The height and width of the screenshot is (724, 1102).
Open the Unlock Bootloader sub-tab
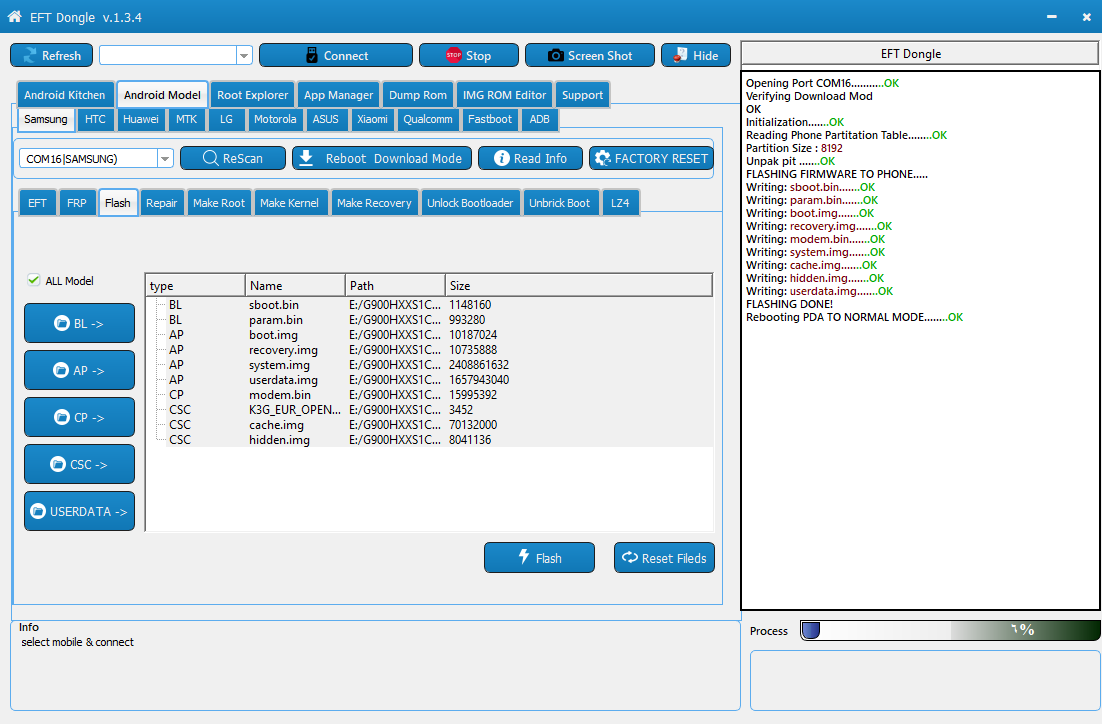470,203
